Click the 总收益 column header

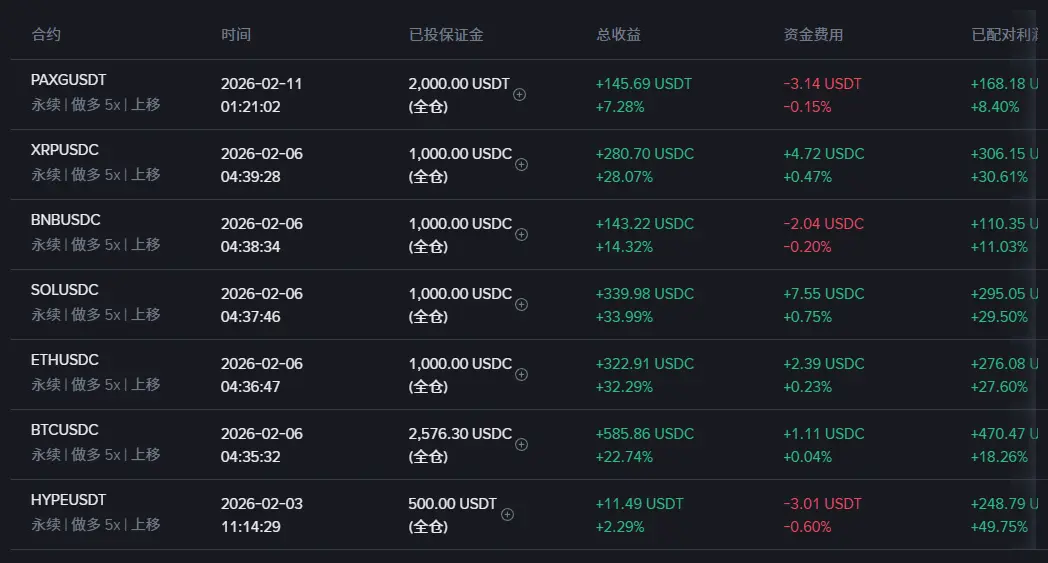pos(618,35)
